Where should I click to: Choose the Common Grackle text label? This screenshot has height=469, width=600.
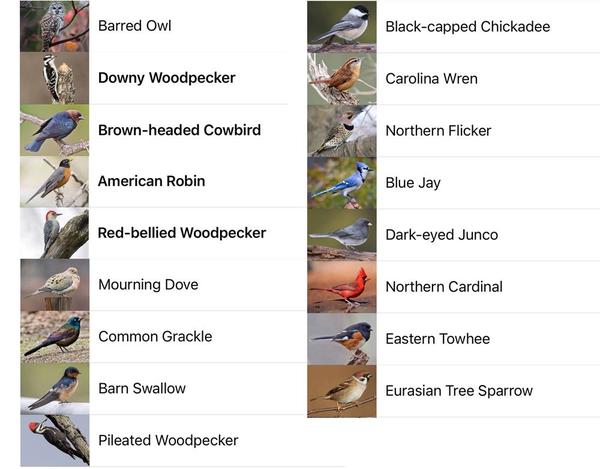coord(155,337)
